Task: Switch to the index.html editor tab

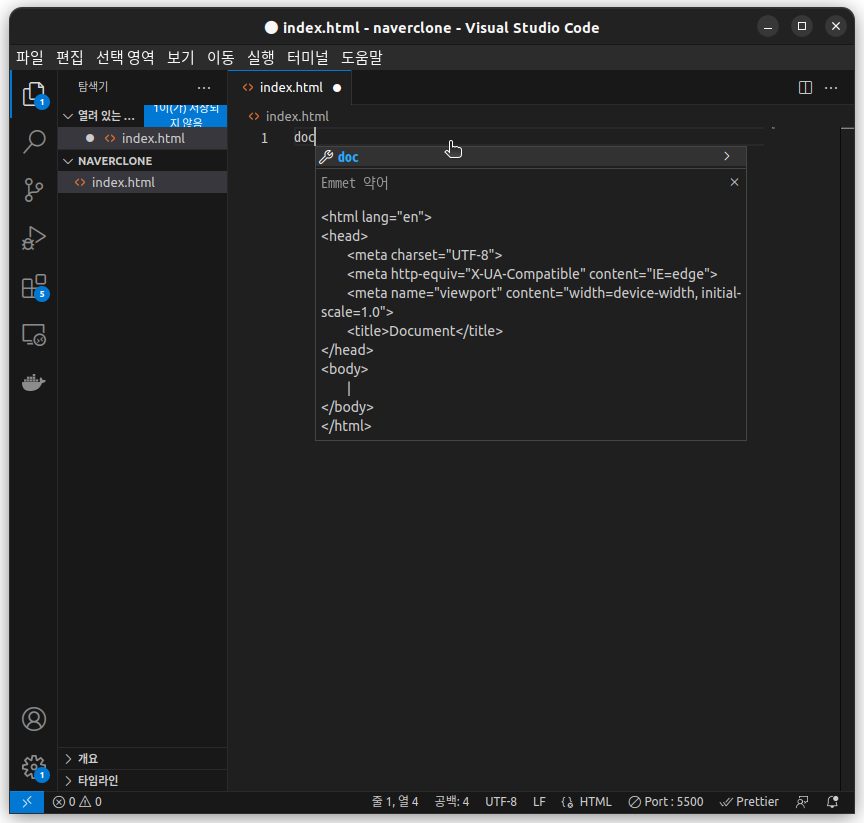Action: click(290, 88)
